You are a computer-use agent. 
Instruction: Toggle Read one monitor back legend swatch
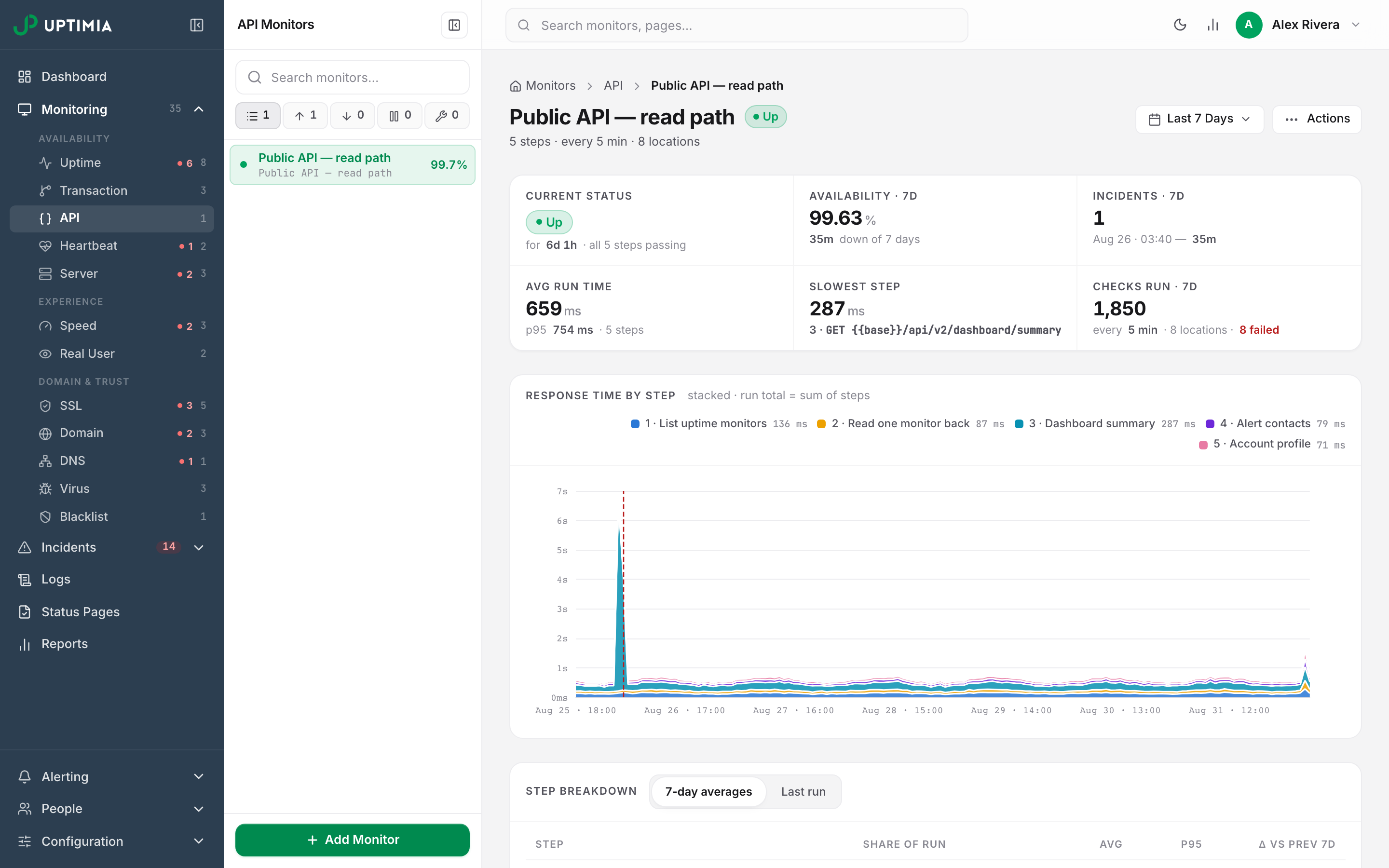click(x=821, y=424)
